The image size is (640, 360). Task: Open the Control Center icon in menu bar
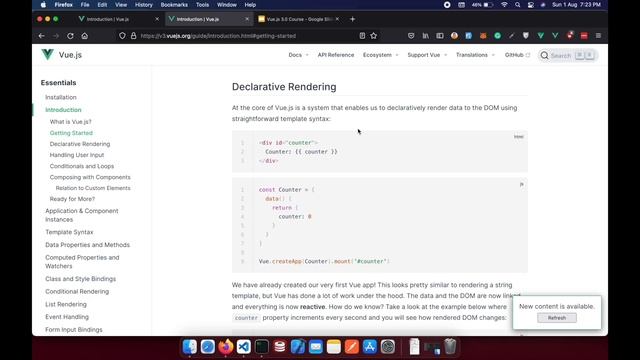530,5
